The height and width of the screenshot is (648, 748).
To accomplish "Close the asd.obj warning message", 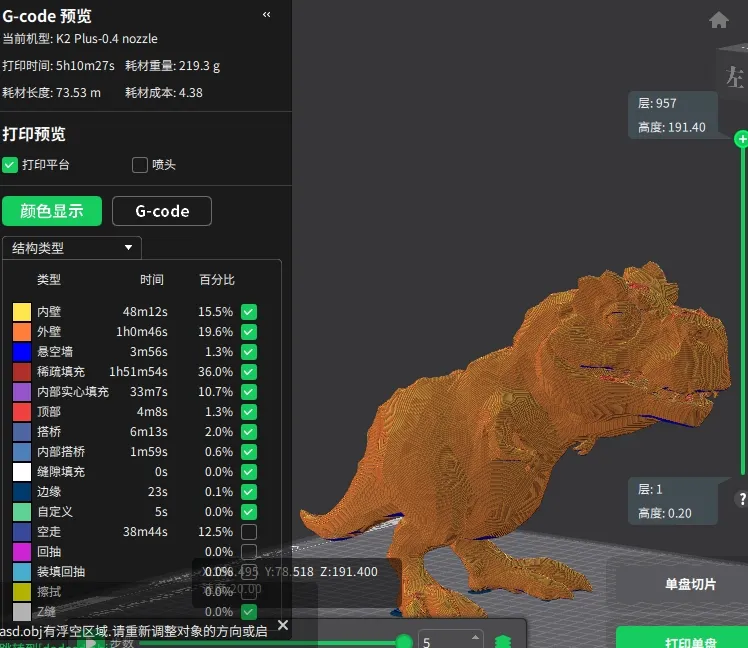I will [x=283, y=625].
